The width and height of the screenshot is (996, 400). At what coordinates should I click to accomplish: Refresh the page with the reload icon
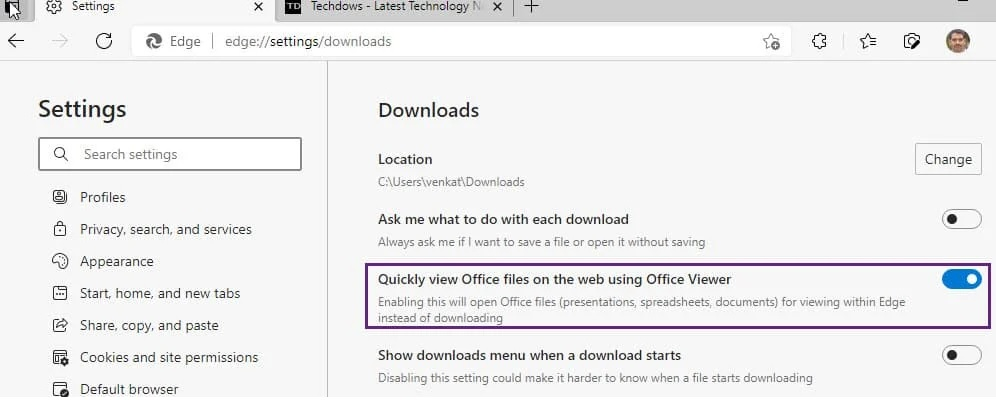click(104, 41)
